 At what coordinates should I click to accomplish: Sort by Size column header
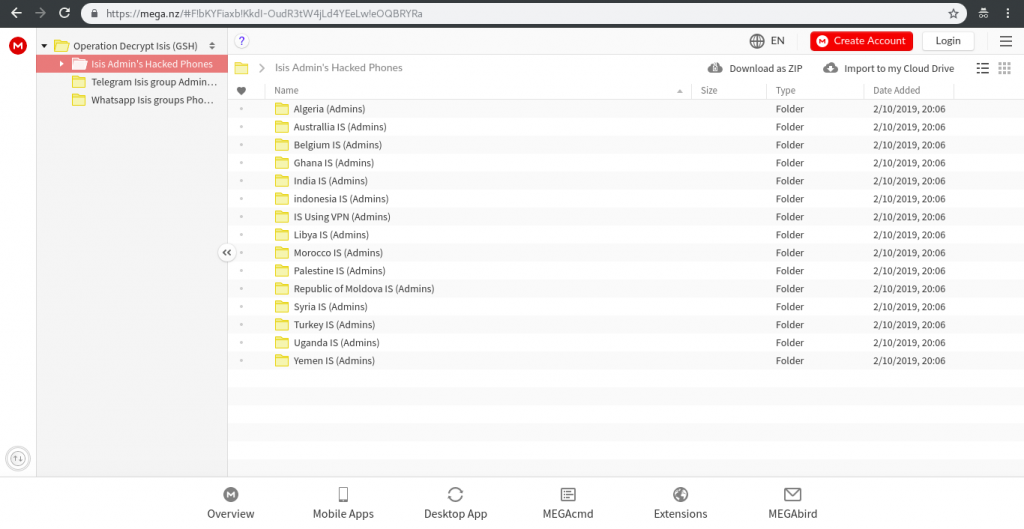tap(709, 90)
